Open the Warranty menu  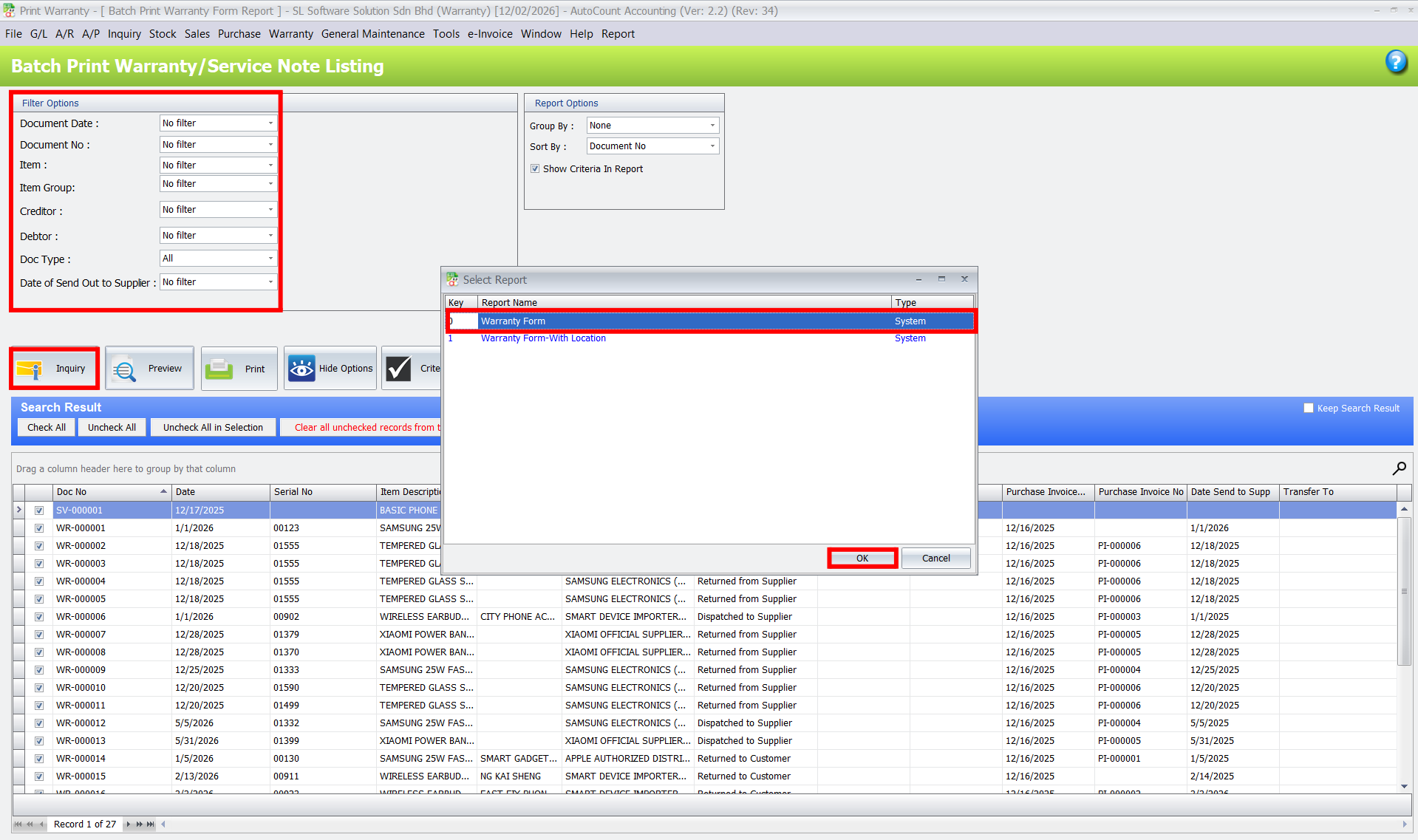tap(290, 34)
